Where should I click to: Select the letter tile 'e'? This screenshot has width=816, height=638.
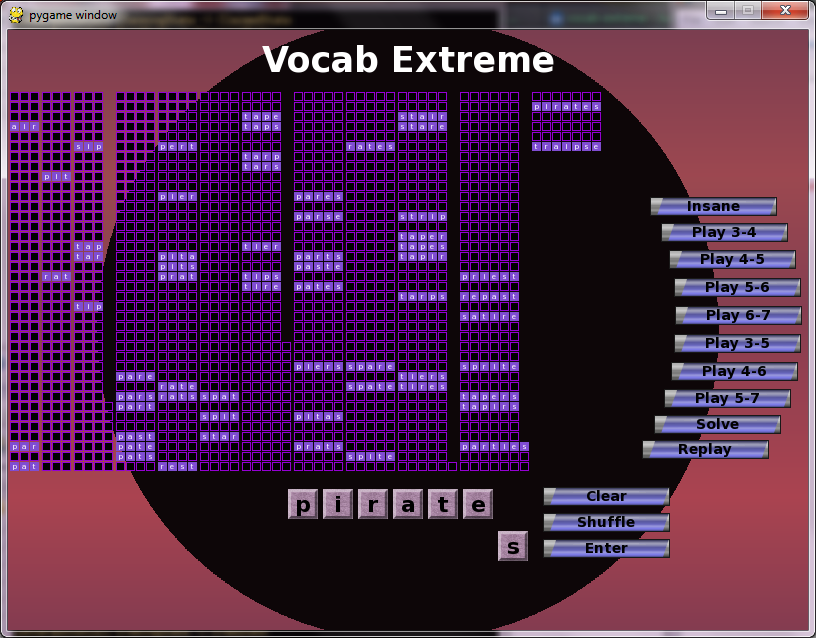coord(478,505)
